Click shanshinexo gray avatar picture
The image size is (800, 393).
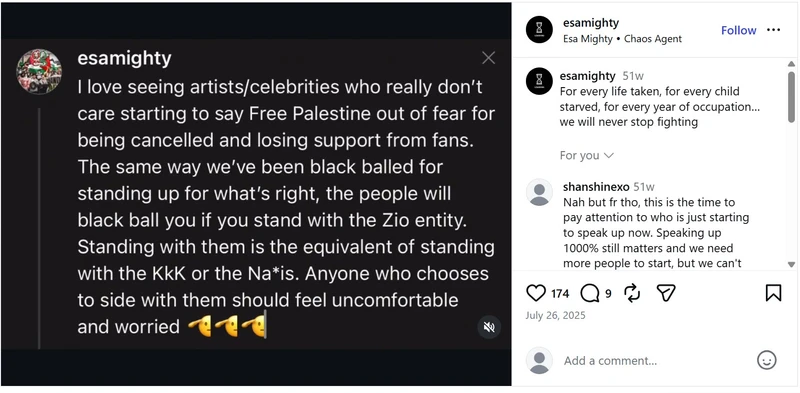[x=539, y=192]
